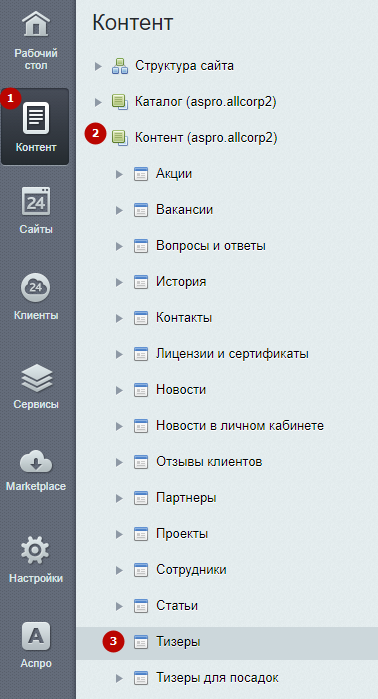Open the Аспро sidebar section

click(x=36, y=645)
